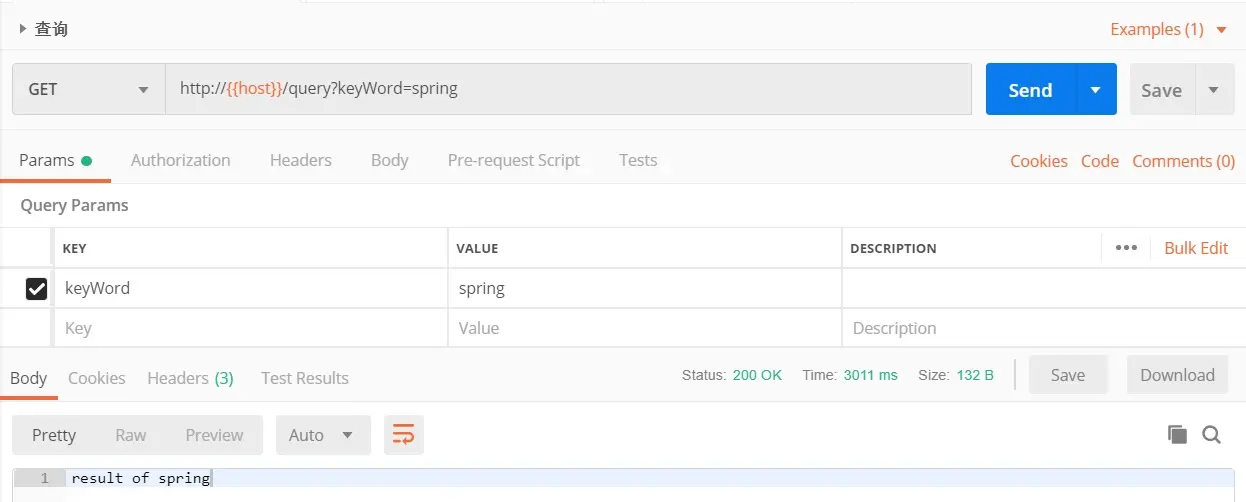Click the search magnifier icon in response
Viewport: 1246px width, 502px height.
pos(1211,434)
